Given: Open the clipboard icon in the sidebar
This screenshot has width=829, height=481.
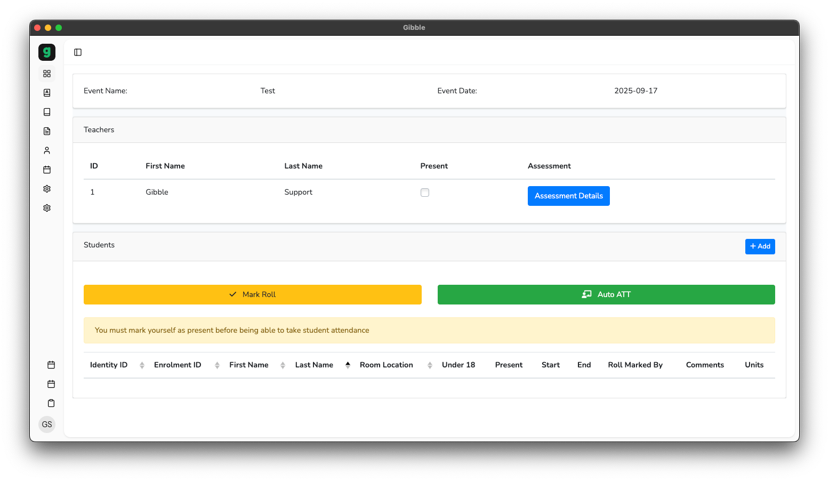Looking at the screenshot, I should click(51, 403).
